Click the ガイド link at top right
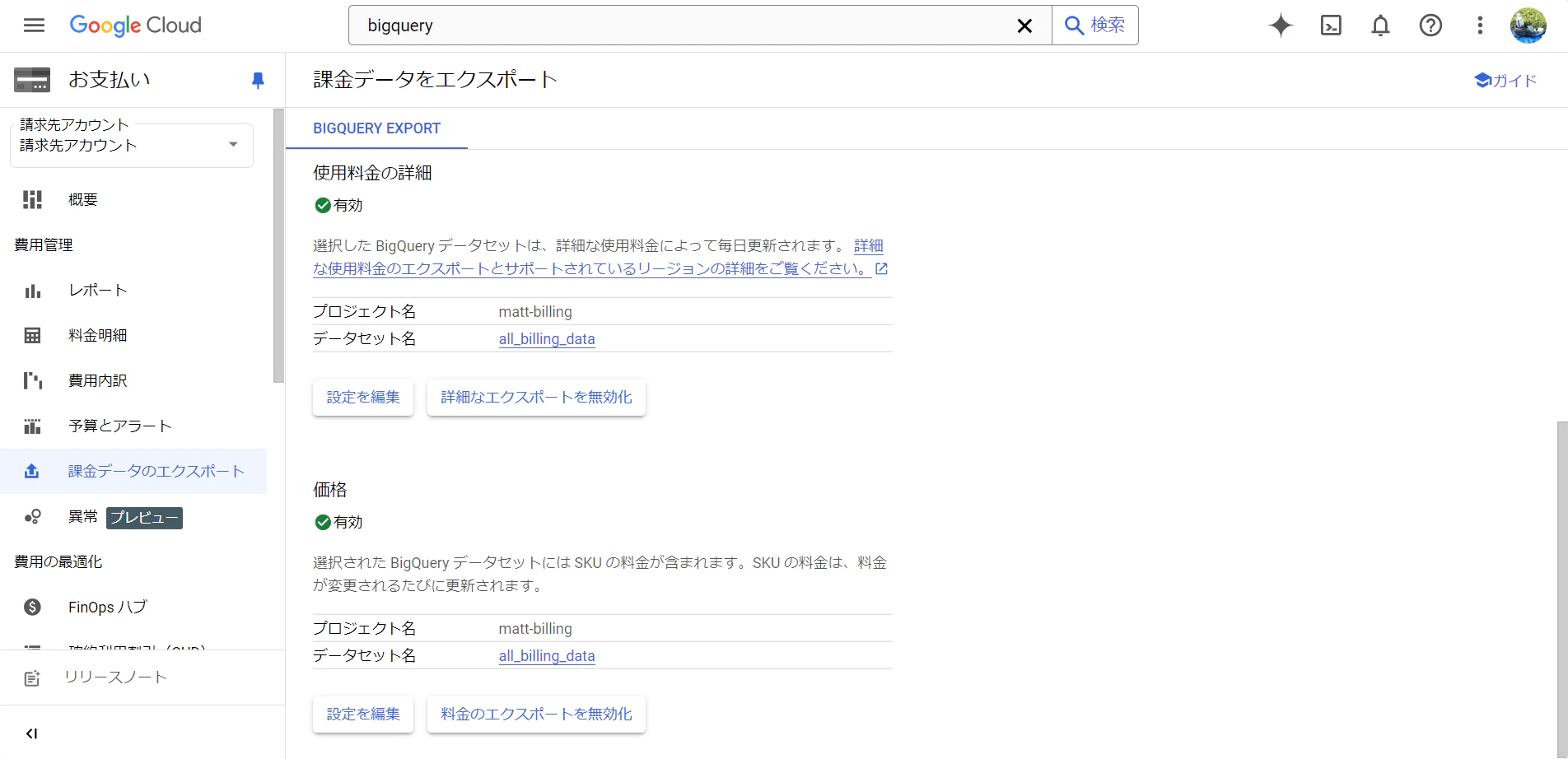1568x759 pixels. point(1505,81)
